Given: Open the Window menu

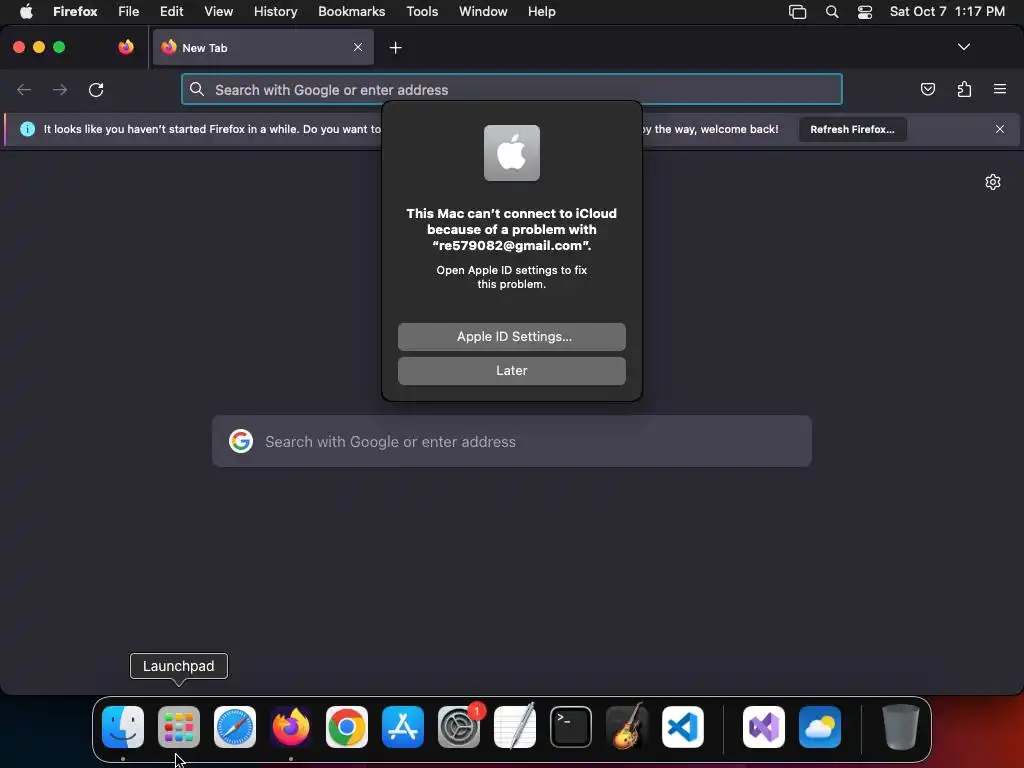Looking at the screenshot, I should (483, 12).
